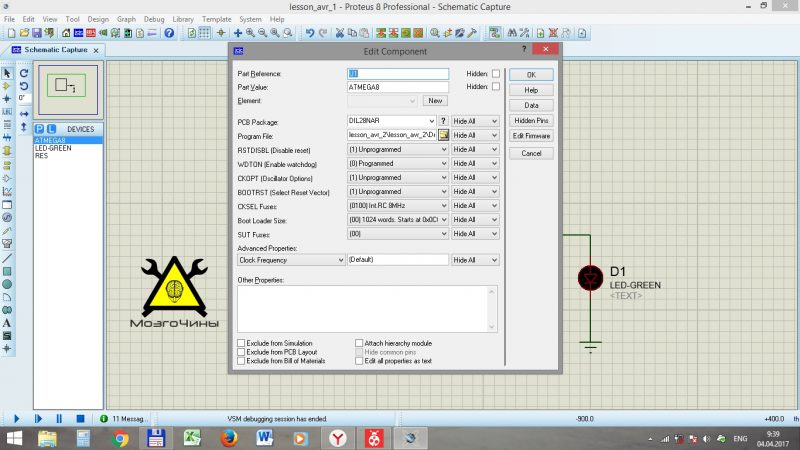The width and height of the screenshot is (800, 450).
Task: Click the Cut scissors icon
Action: click(x=340, y=33)
